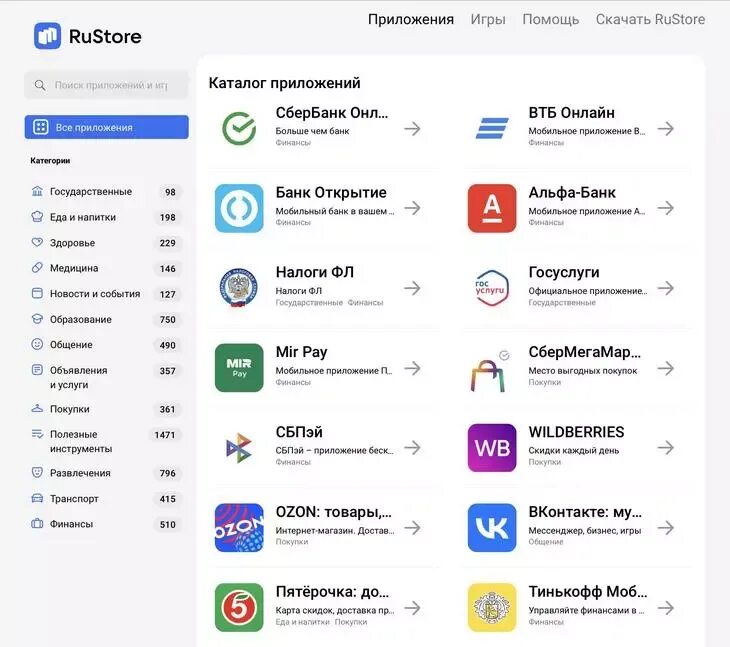
Task: Open ВТБ Онлайн via its arrow
Action: tap(666, 128)
